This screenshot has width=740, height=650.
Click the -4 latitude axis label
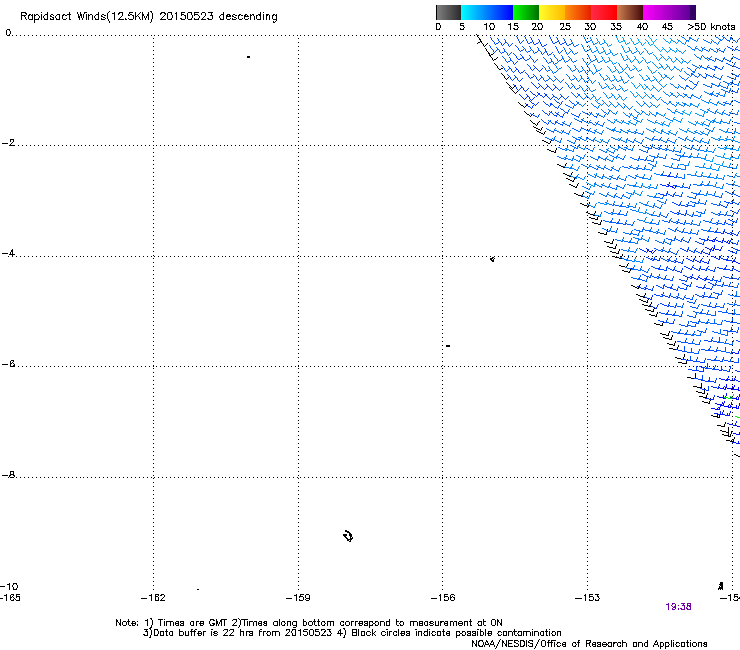coord(8,253)
